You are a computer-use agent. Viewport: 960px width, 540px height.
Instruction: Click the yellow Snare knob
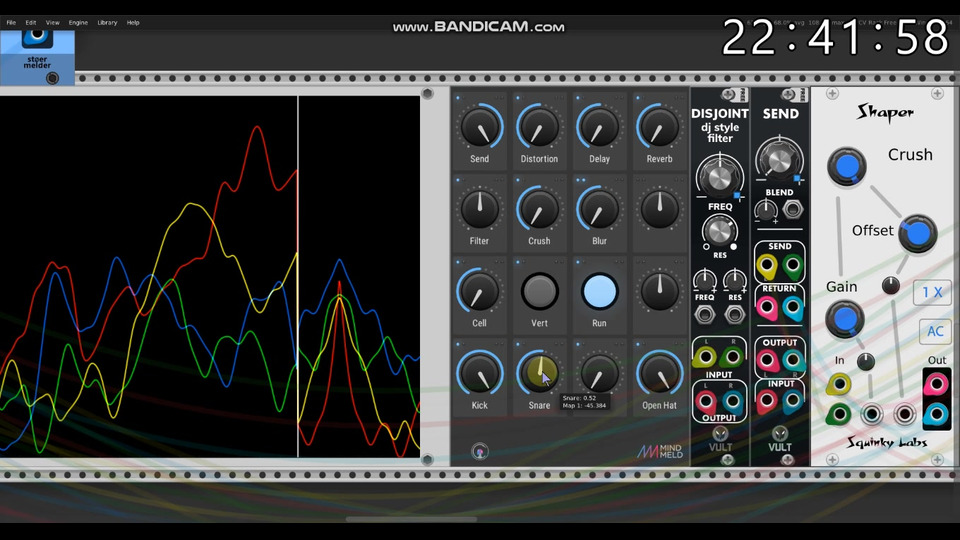(x=539, y=373)
